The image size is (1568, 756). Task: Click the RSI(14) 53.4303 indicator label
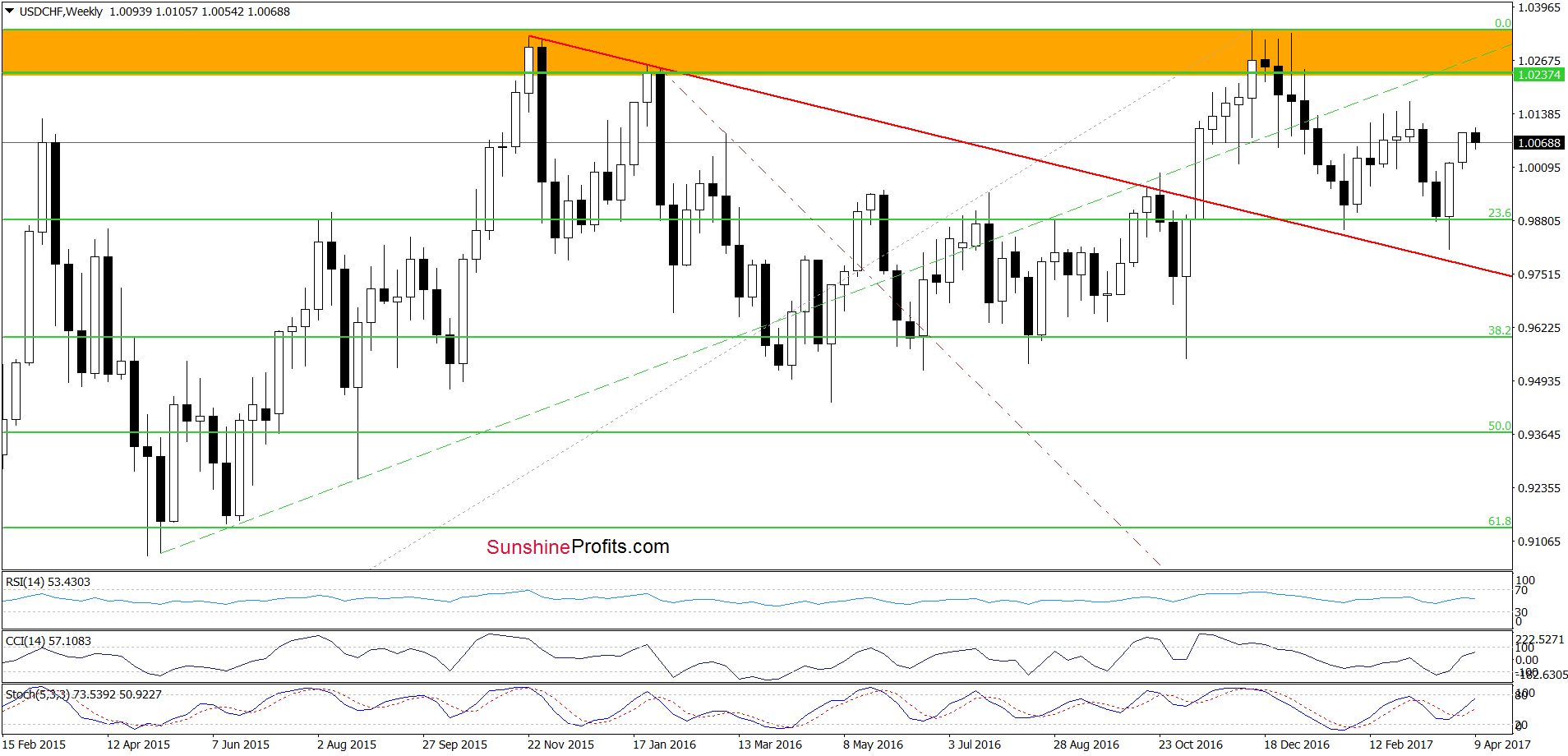click(48, 582)
